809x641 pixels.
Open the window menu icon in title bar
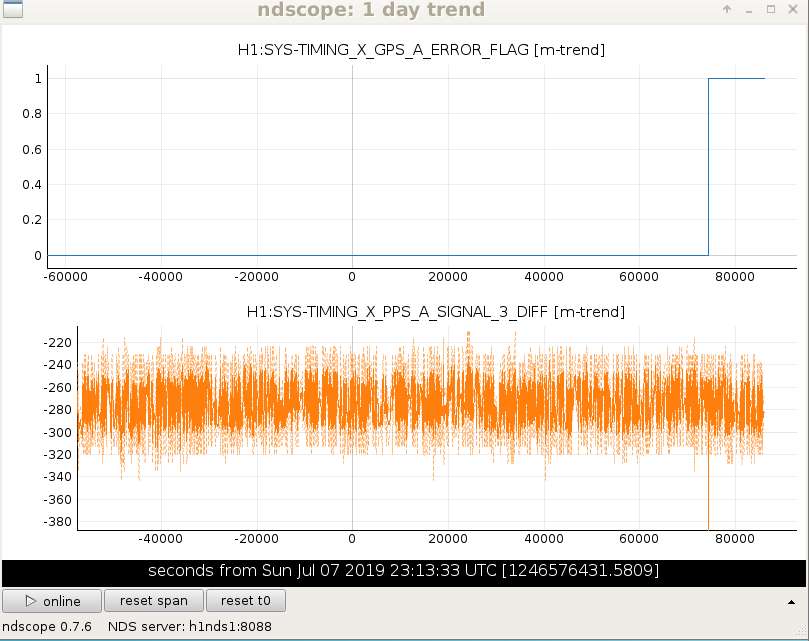coord(12,9)
